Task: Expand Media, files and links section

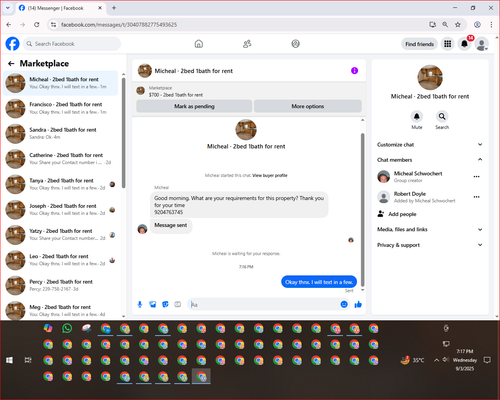Action: pyautogui.click(x=430, y=229)
